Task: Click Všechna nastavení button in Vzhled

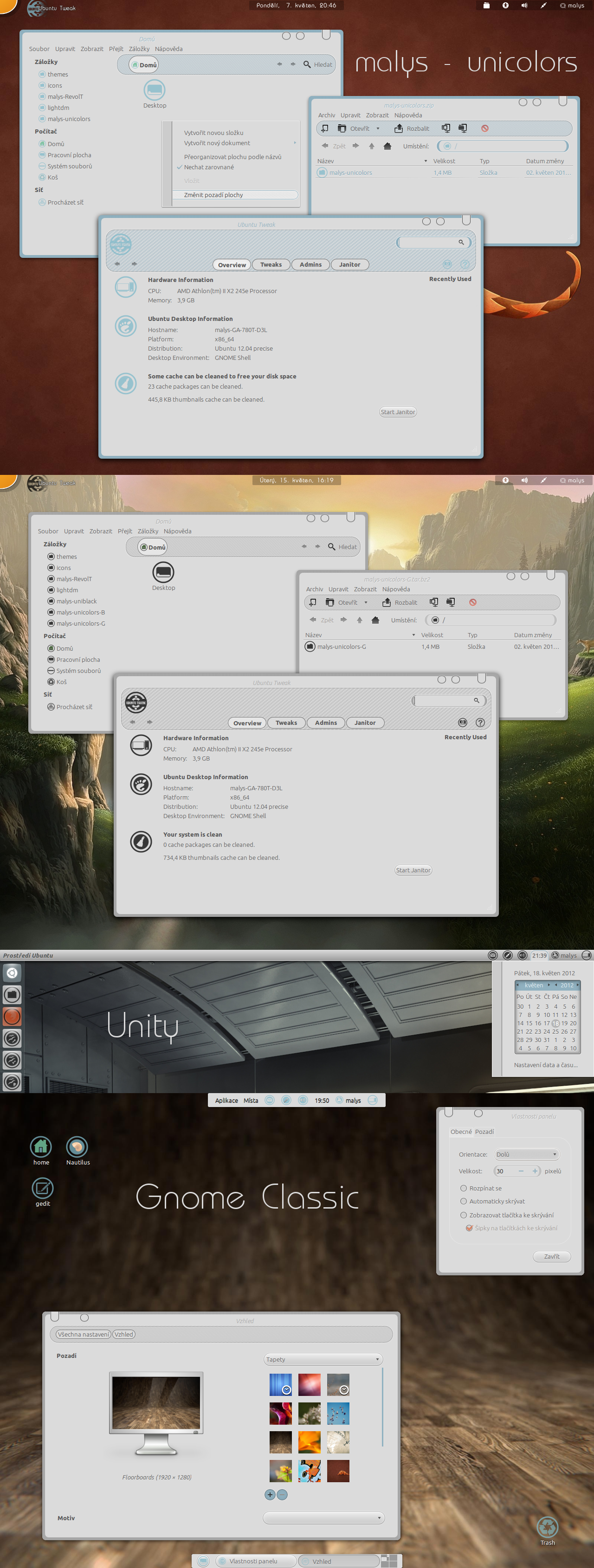Action: point(84,1334)
